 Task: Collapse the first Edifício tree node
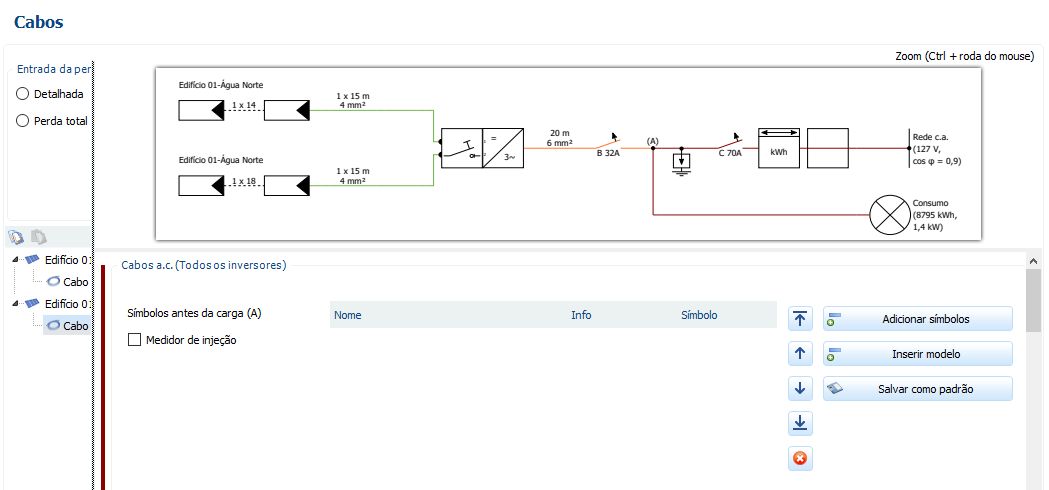point(17,260)
